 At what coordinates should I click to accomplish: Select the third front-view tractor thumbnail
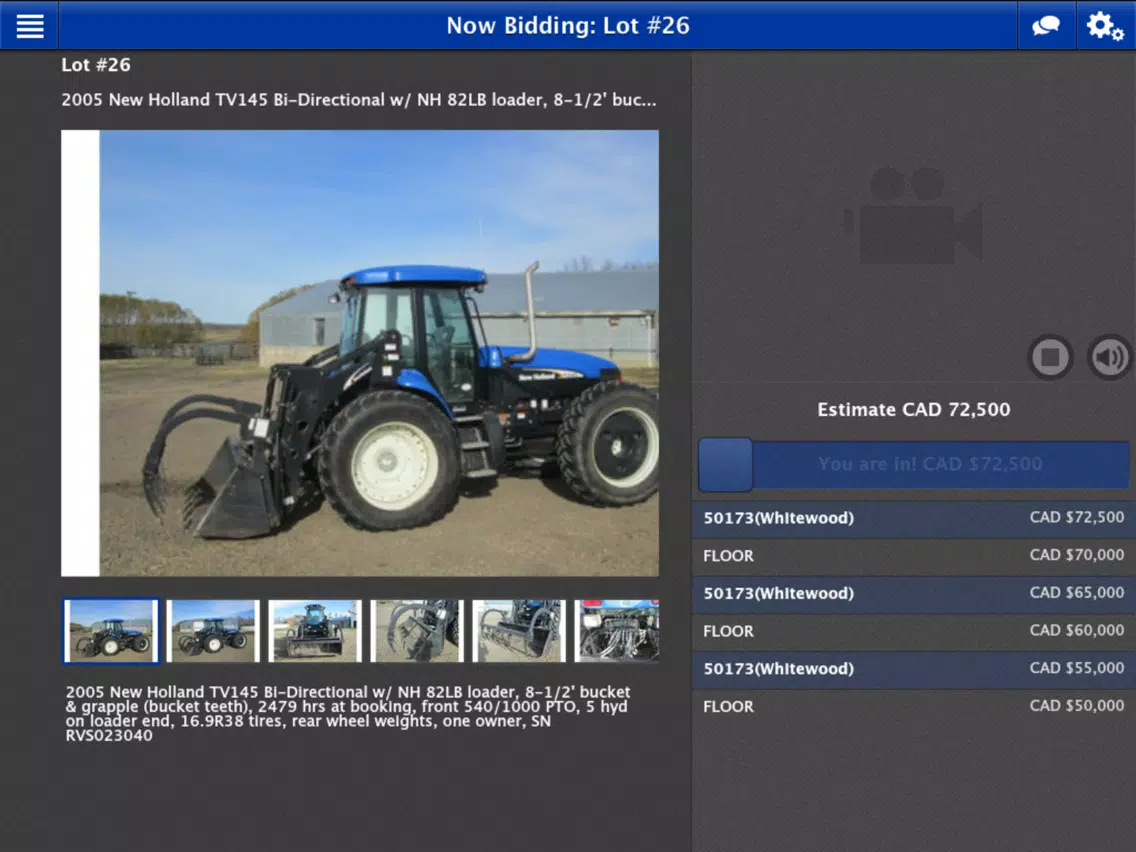[315, 630]
